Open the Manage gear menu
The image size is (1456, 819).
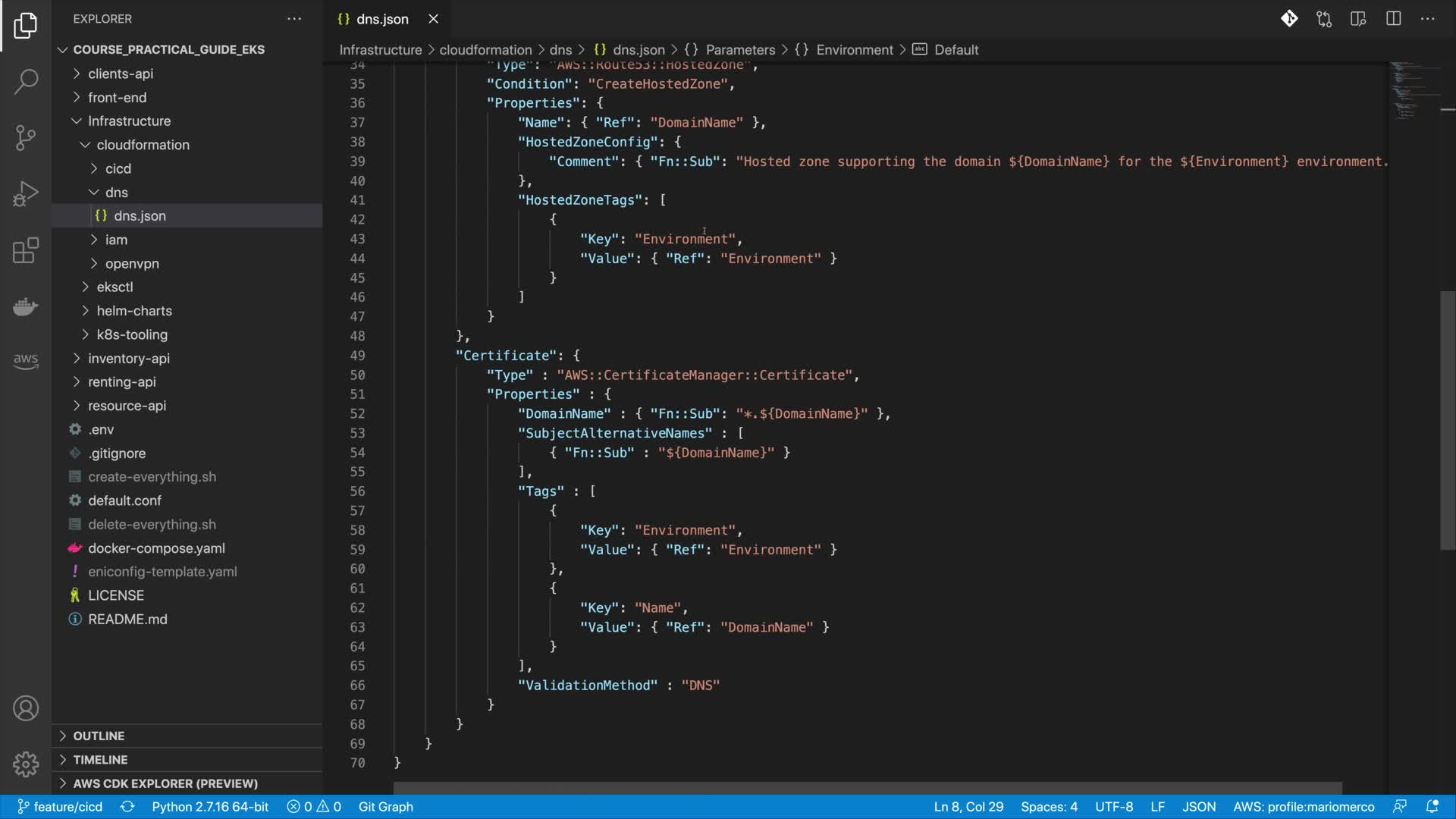pyautogui.click(x=26, y=764)
